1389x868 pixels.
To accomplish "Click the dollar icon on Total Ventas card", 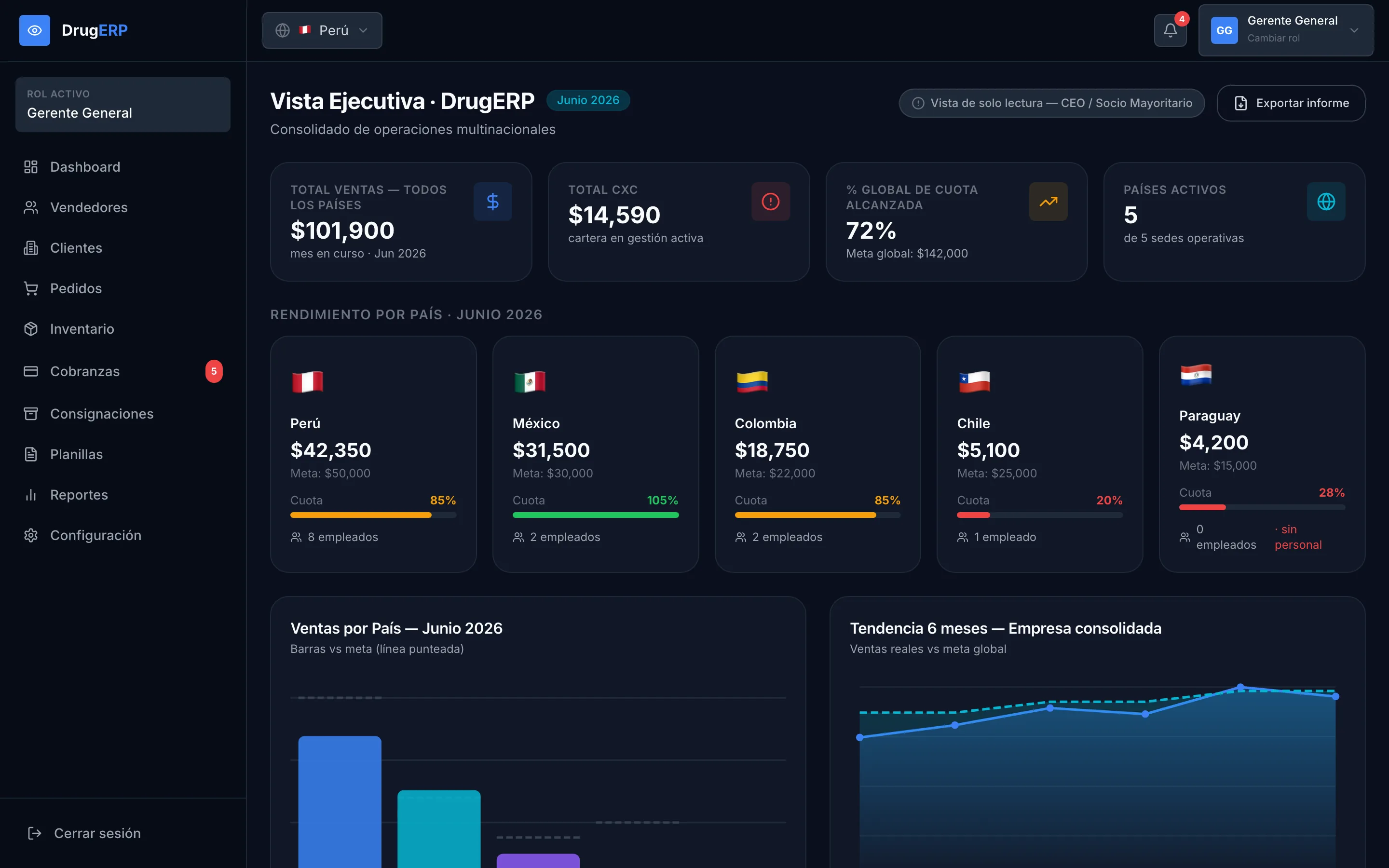I will 492,202.
